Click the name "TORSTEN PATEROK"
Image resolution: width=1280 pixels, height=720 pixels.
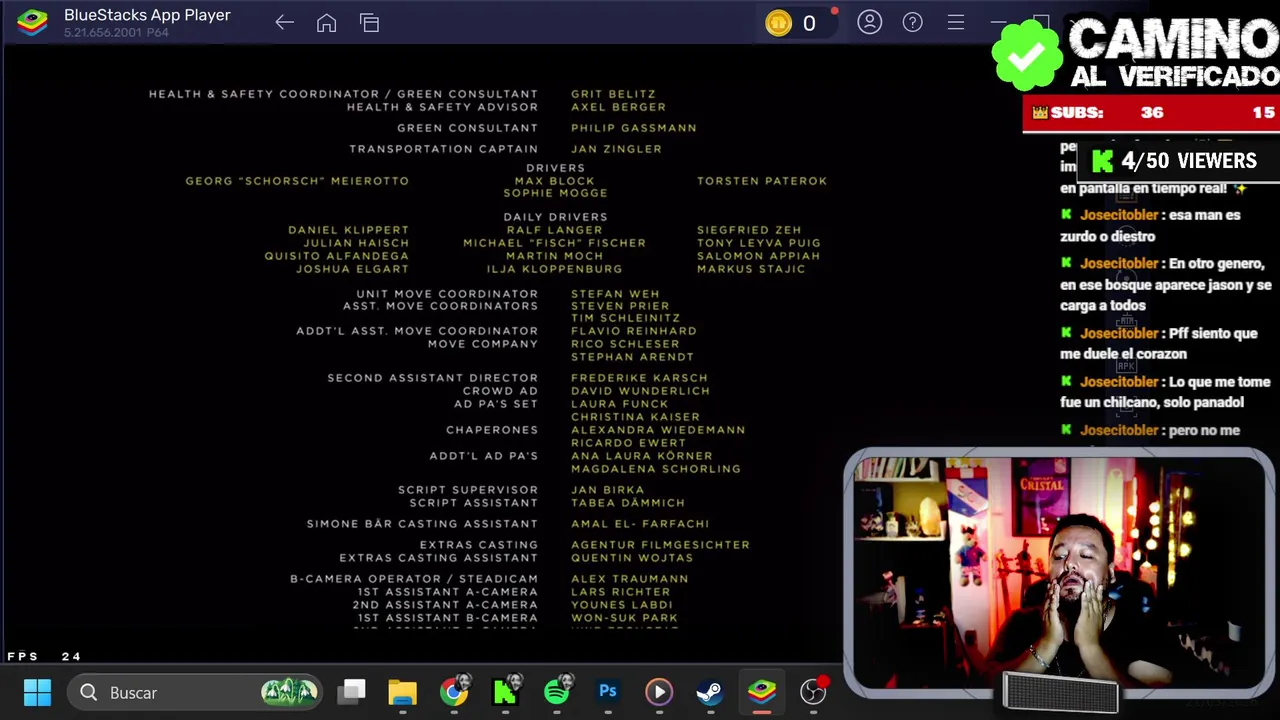pos(762,181)
